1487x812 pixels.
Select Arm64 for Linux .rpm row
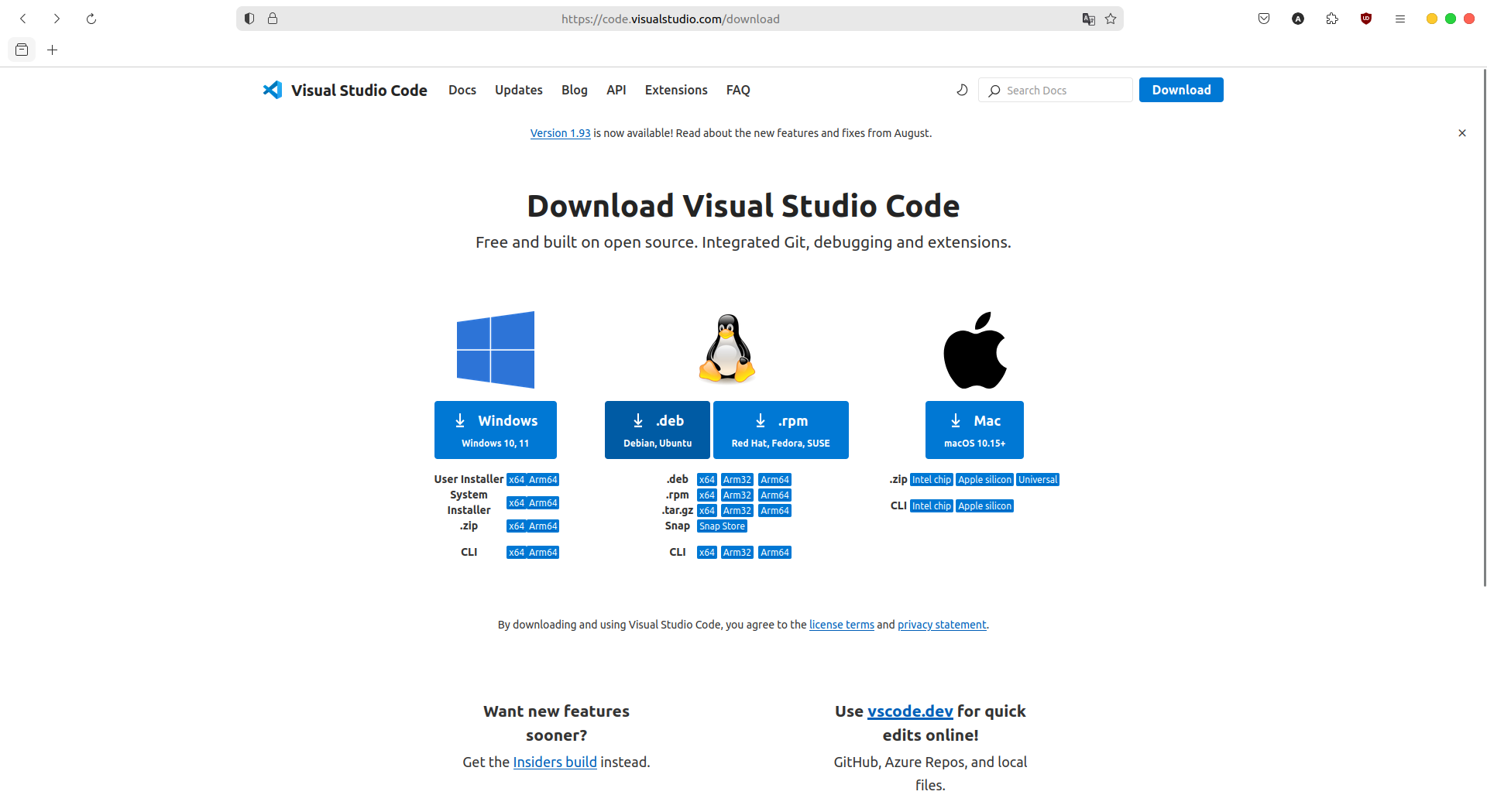pos(775,495)
